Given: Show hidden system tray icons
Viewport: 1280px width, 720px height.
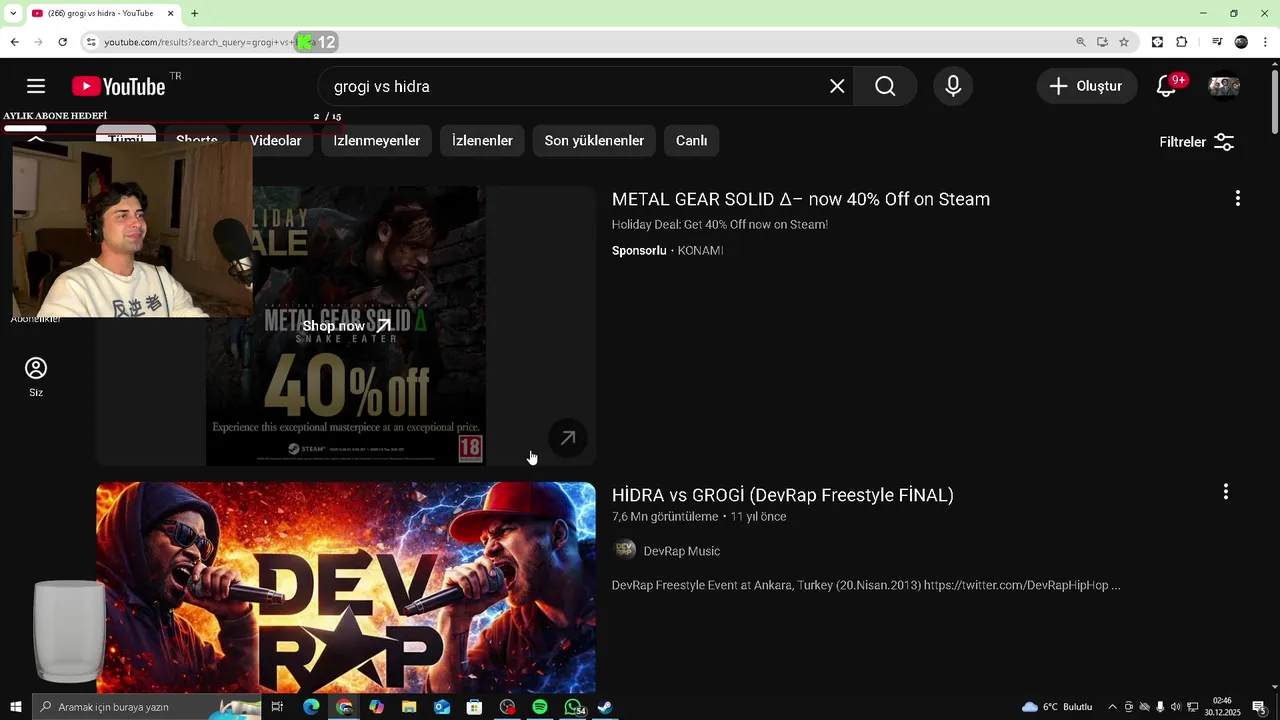Looking at the screenshot, I should pyautogui.click(x=1112, y=707).
